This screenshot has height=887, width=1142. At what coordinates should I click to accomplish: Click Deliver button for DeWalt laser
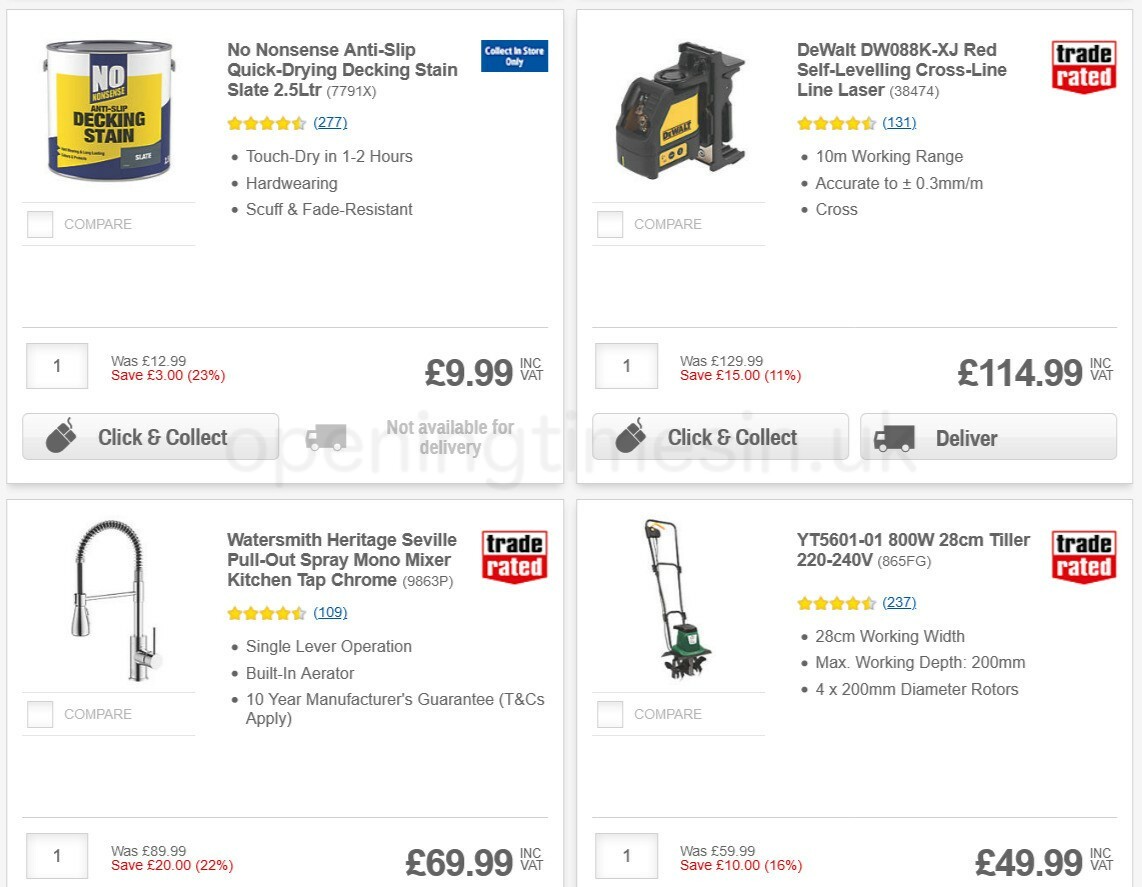pyautogui.click(x=988, y=438)
